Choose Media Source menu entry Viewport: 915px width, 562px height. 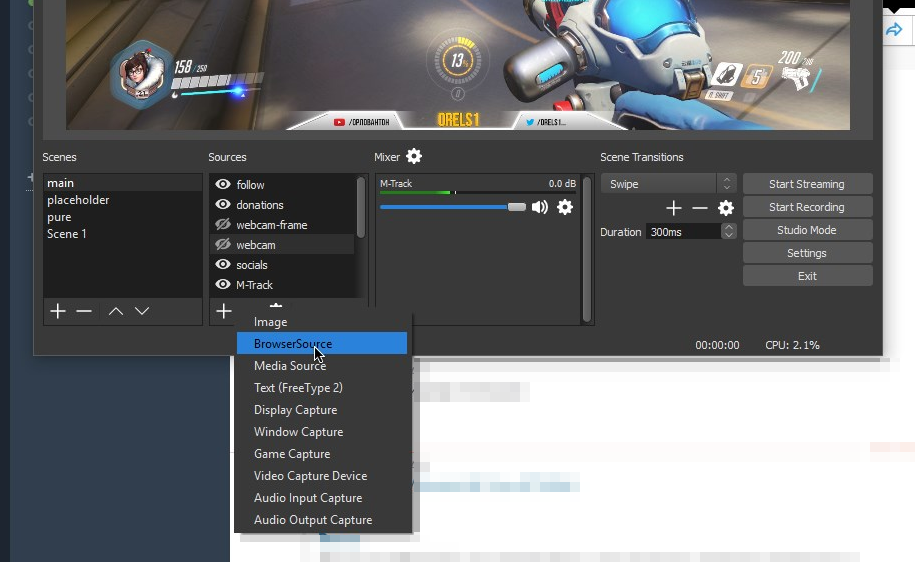(x=322, y=366)
